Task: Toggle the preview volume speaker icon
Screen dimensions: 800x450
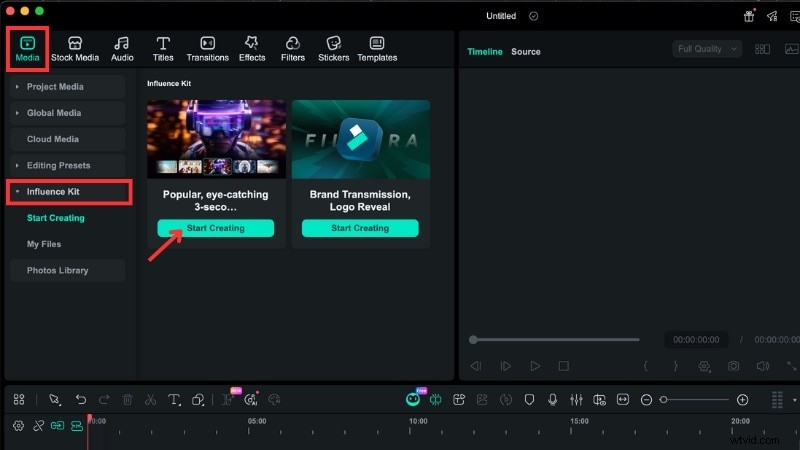Action: pyautogui.click(x=763, y=367)
